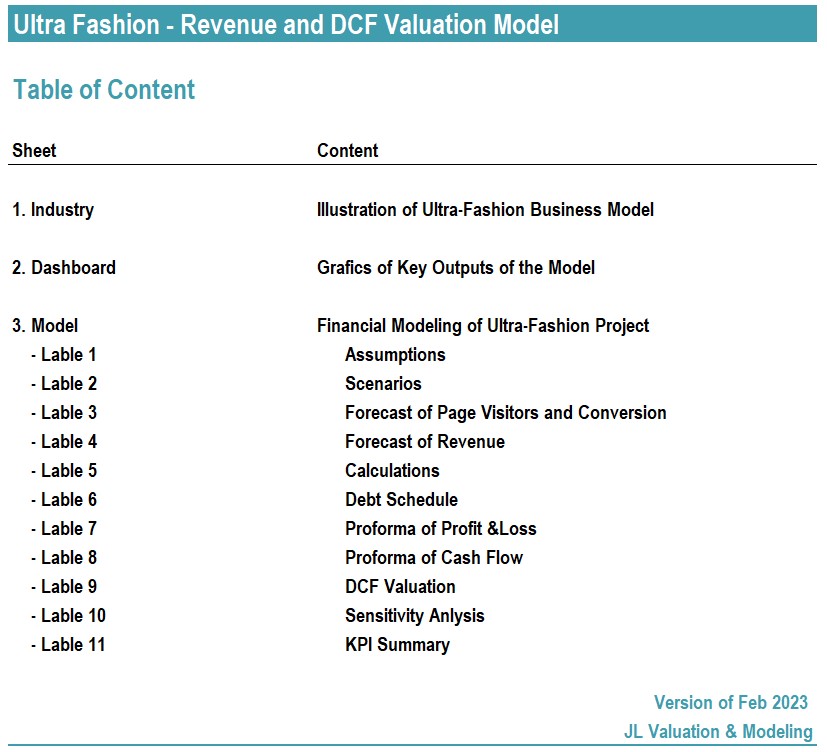827x752 pixels.
Task: Select the '- Lable 5' entry
Action: (64, 470)
